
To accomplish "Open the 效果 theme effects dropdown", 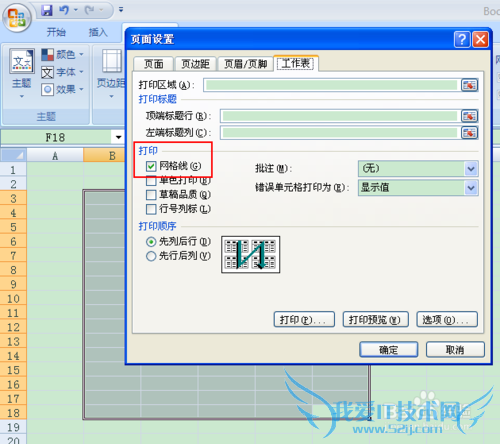I will pos(62,89).
